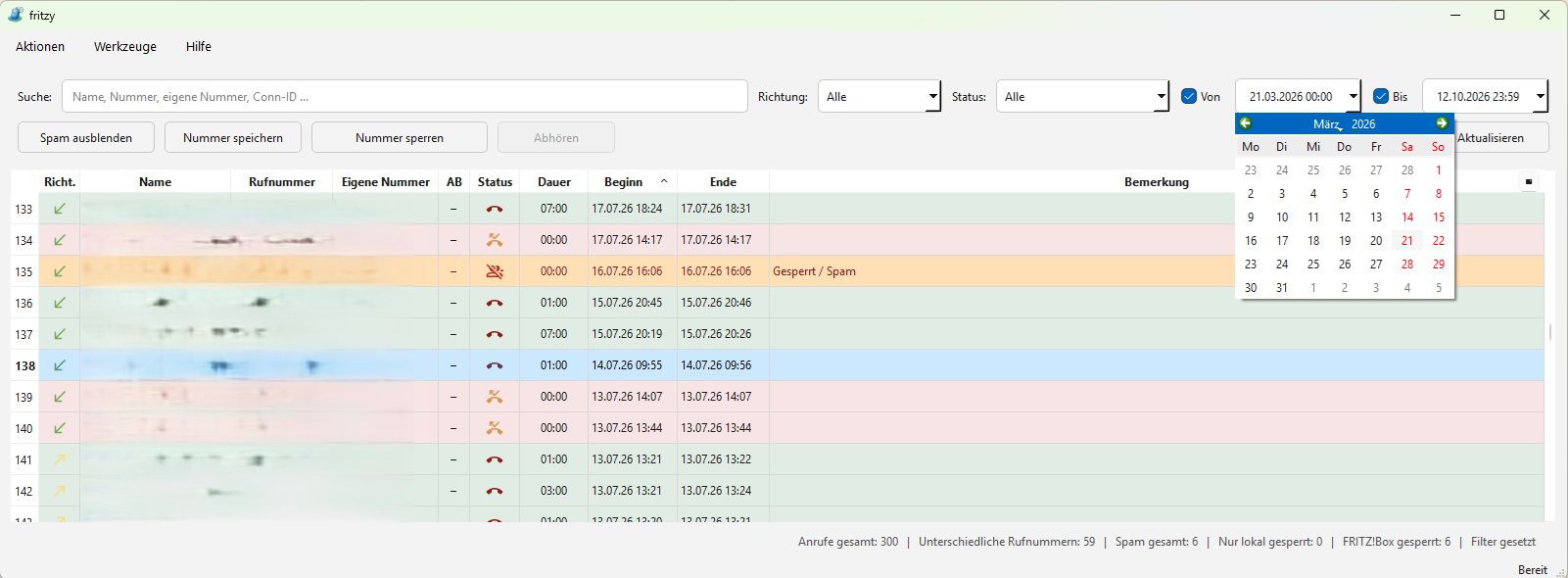Click the call list vertical scrollbar
Image resolution: width=1568 pixels, height=578 pixels.
click(x=1550, y=332)
